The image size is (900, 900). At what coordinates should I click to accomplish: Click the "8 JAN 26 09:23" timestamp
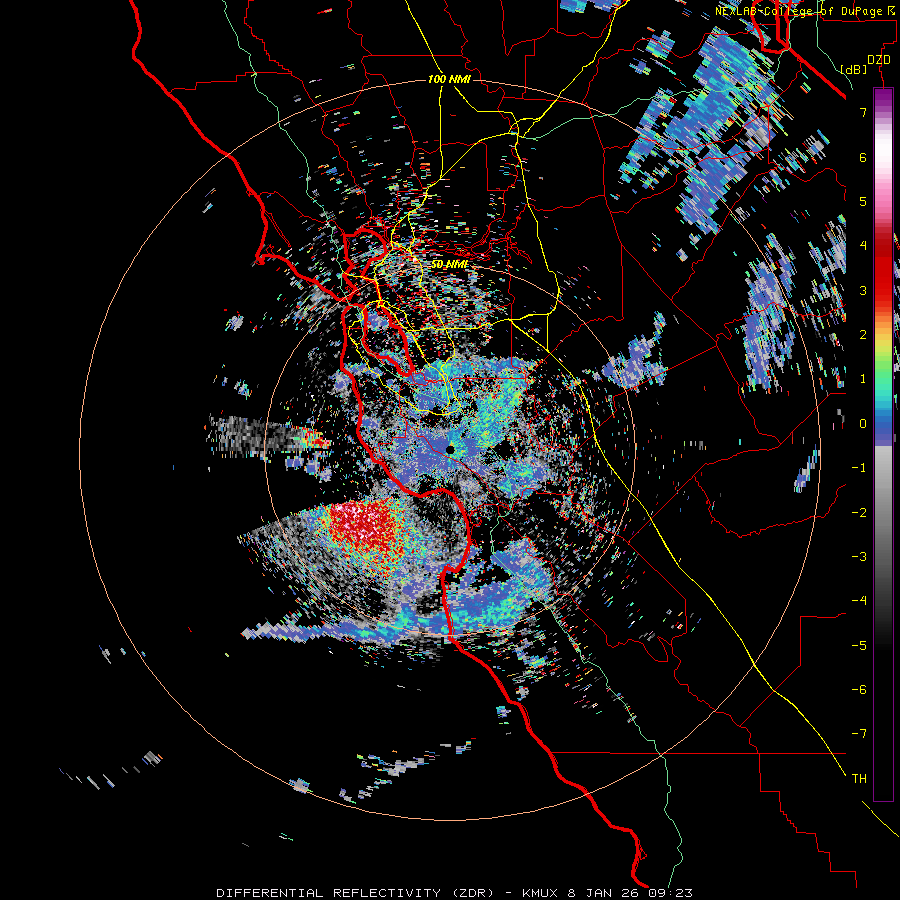point(630,893)
